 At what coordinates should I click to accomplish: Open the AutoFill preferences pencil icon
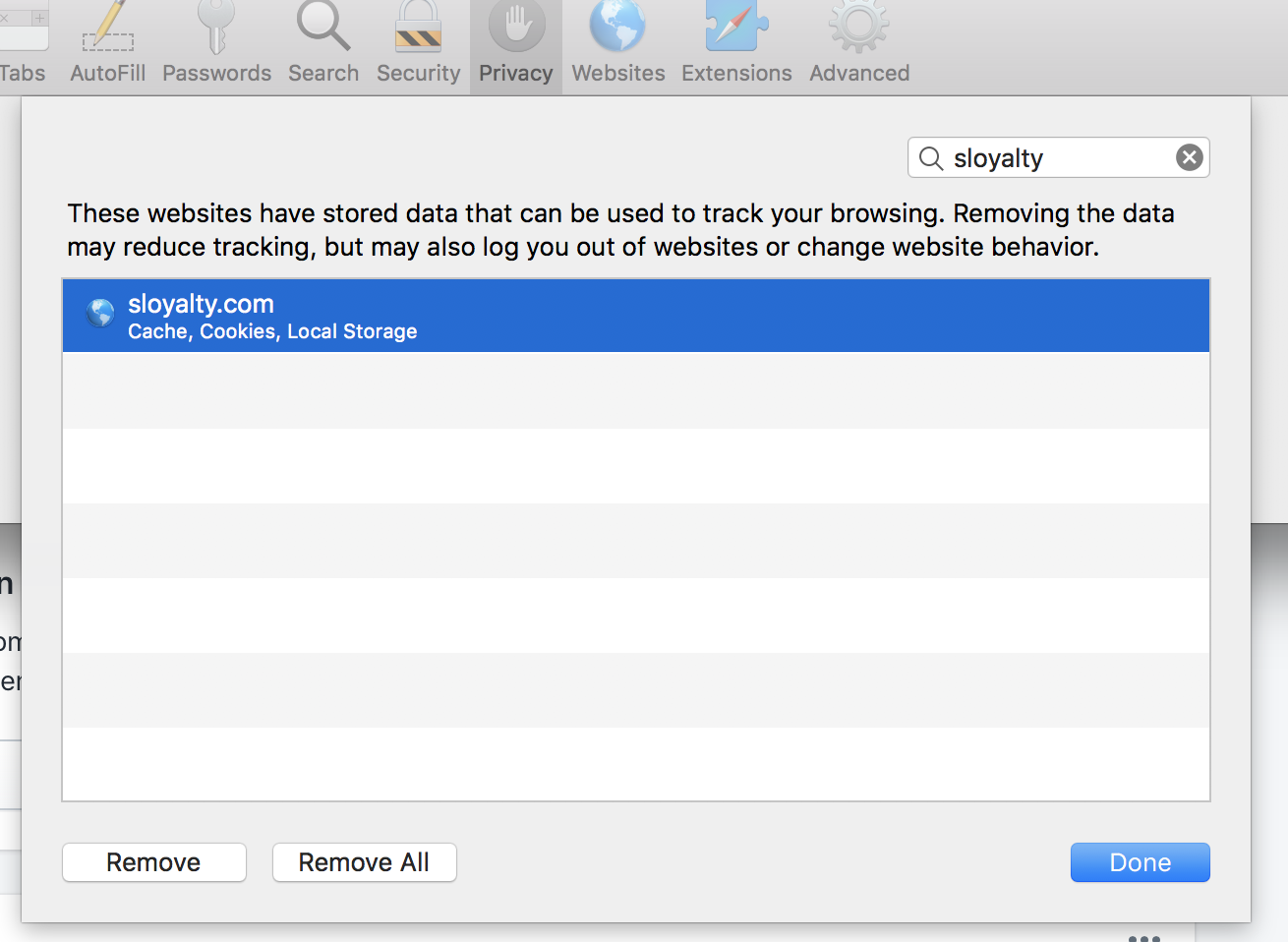(x=108, y=27)
